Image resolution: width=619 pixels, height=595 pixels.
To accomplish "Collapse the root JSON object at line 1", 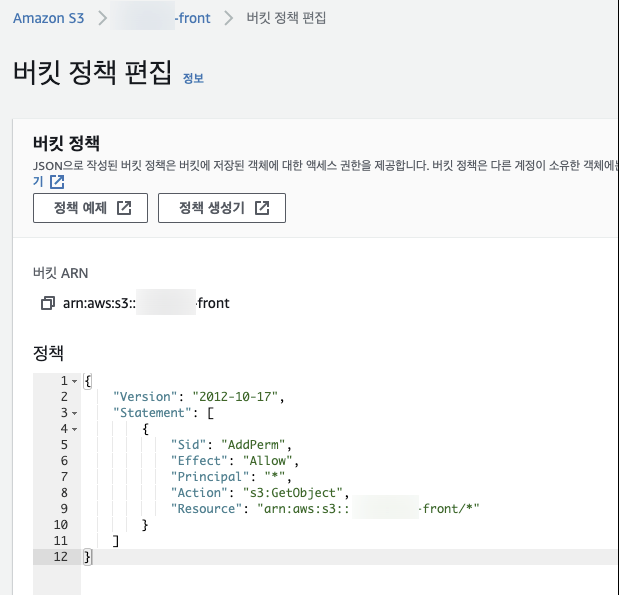I will click(74, 381).
